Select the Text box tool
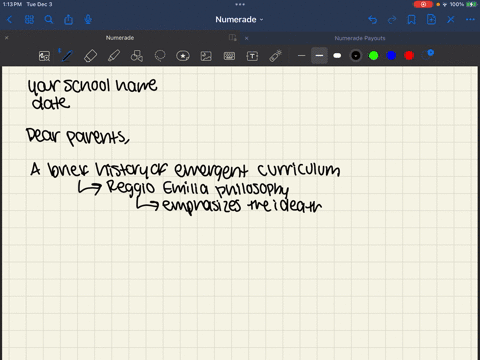Image resolution: width=480 pixels, height=360 pixels. click(x=252, y=56)
